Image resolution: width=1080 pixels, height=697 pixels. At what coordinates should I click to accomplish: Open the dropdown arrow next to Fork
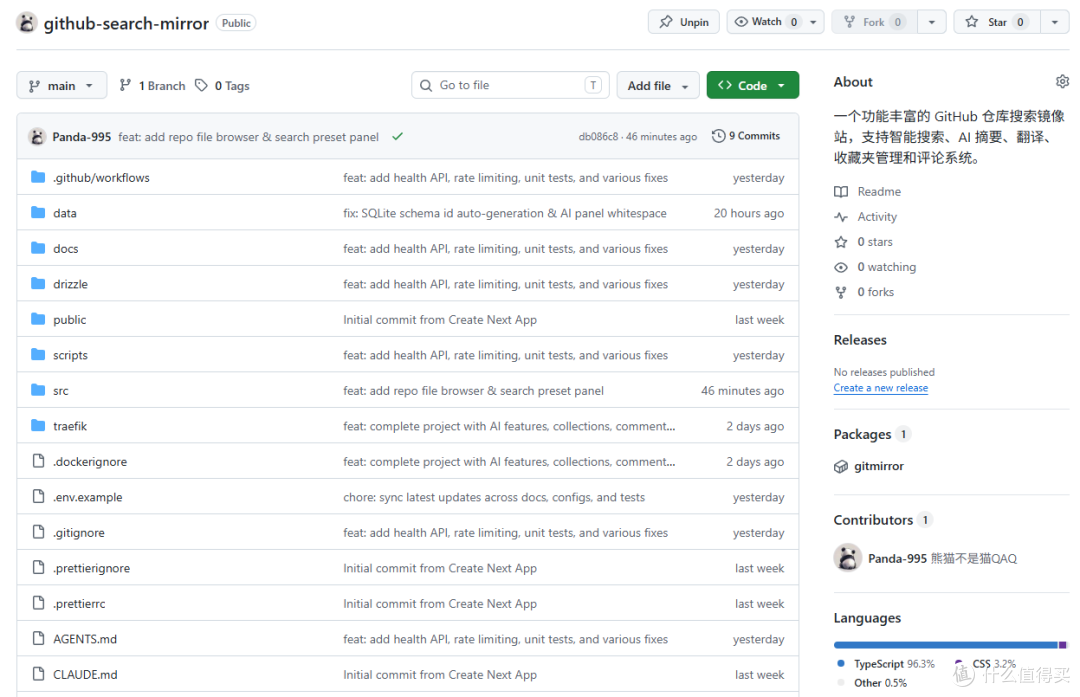coord(932,22)
